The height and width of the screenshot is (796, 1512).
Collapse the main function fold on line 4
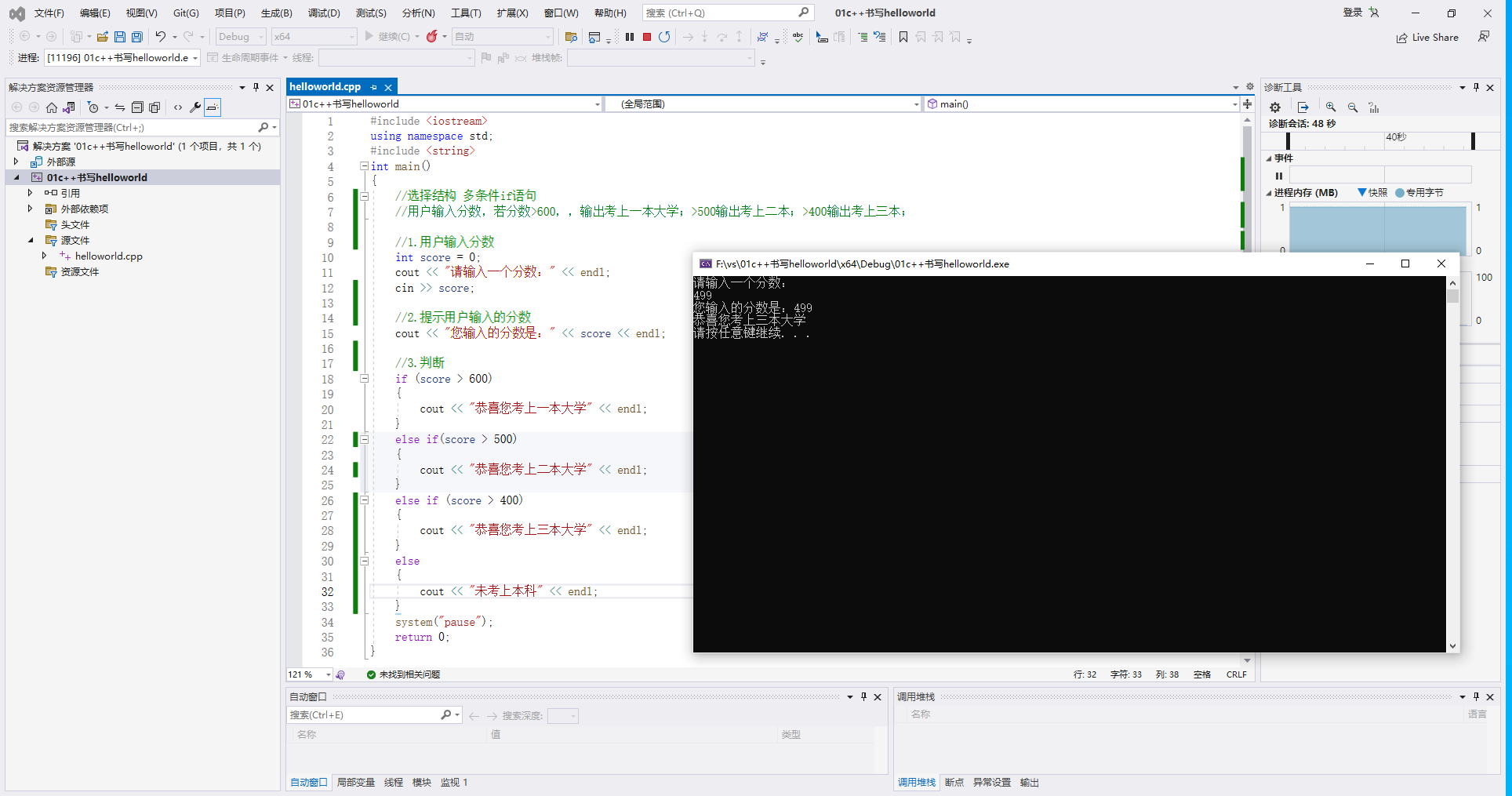364,166
